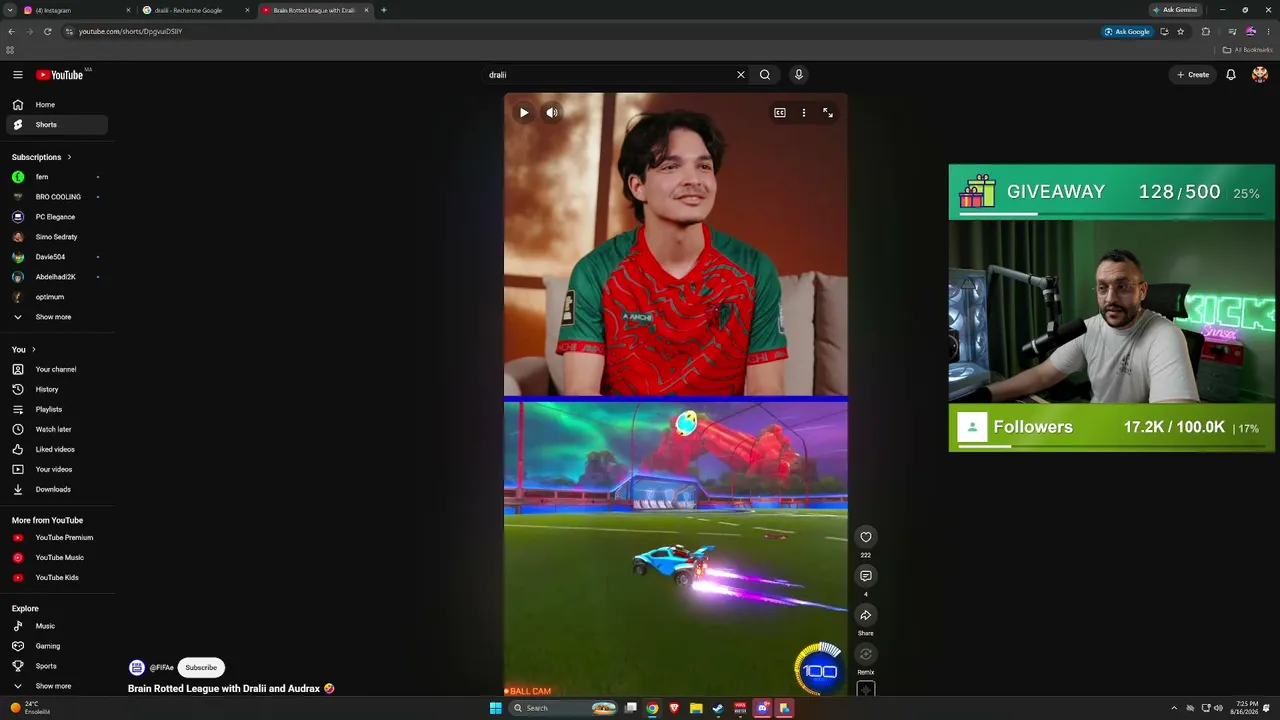Expand the Subscriptions section arrow
The height and width of the screenshot is (720, 1280).
69,157
